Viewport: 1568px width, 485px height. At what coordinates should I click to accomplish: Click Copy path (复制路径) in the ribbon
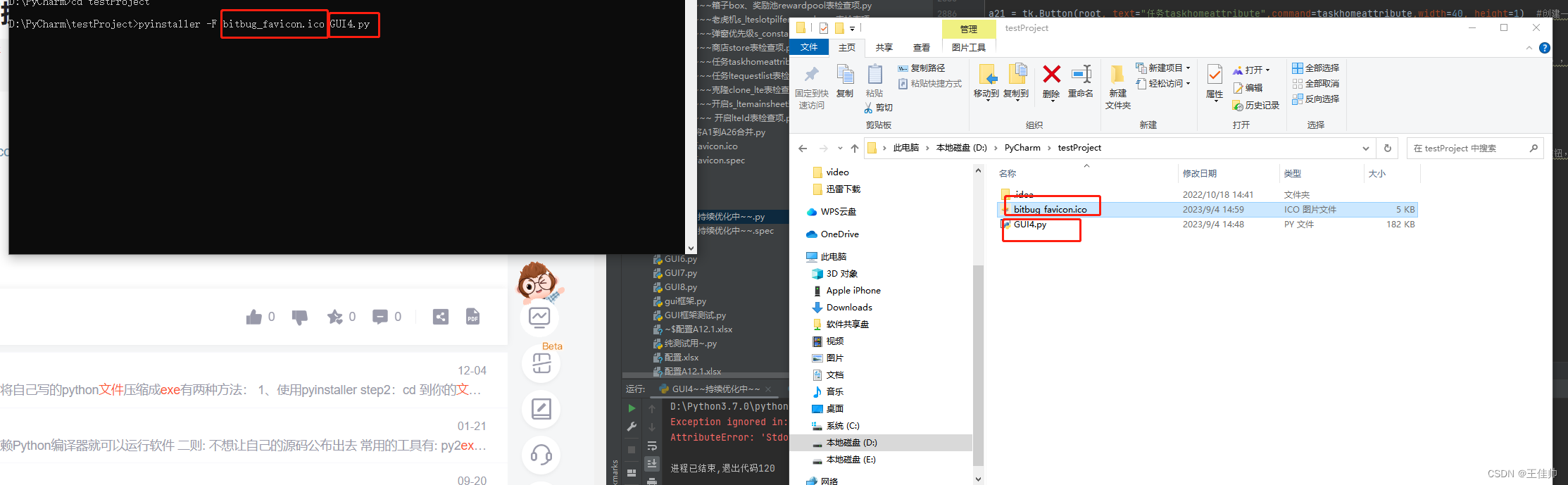922,68
